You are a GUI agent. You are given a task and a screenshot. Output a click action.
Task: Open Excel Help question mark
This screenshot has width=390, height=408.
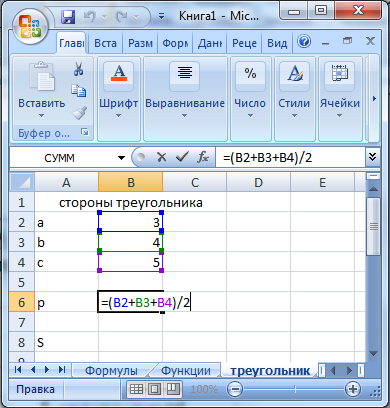point(304,42)
